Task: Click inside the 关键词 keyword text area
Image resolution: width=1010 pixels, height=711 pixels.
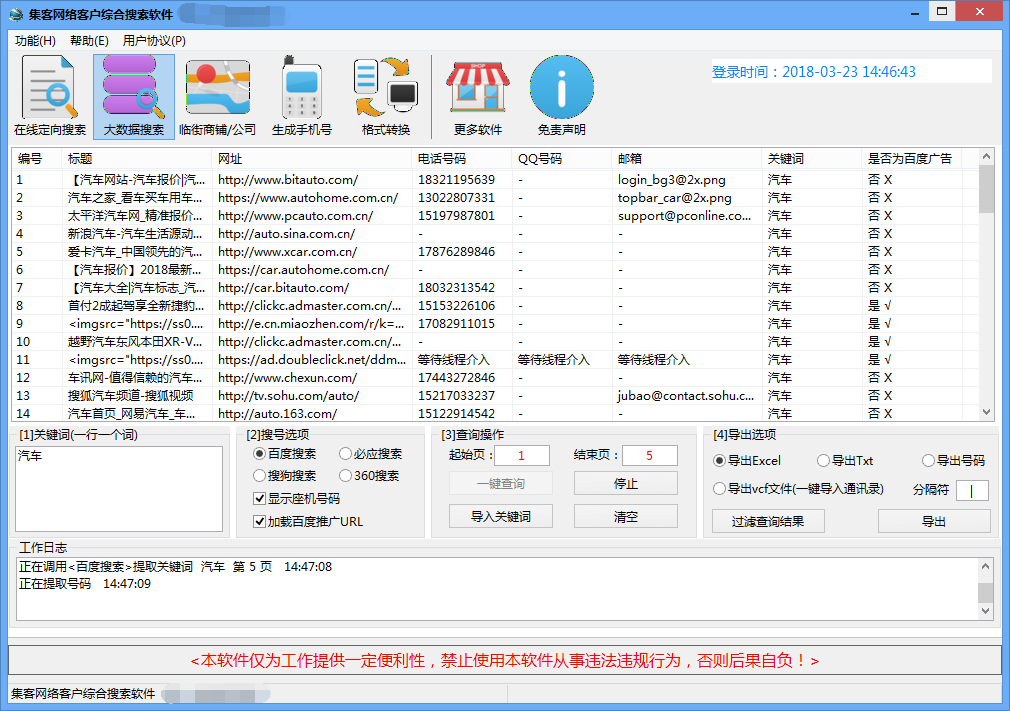Action: tap(119, 489)
